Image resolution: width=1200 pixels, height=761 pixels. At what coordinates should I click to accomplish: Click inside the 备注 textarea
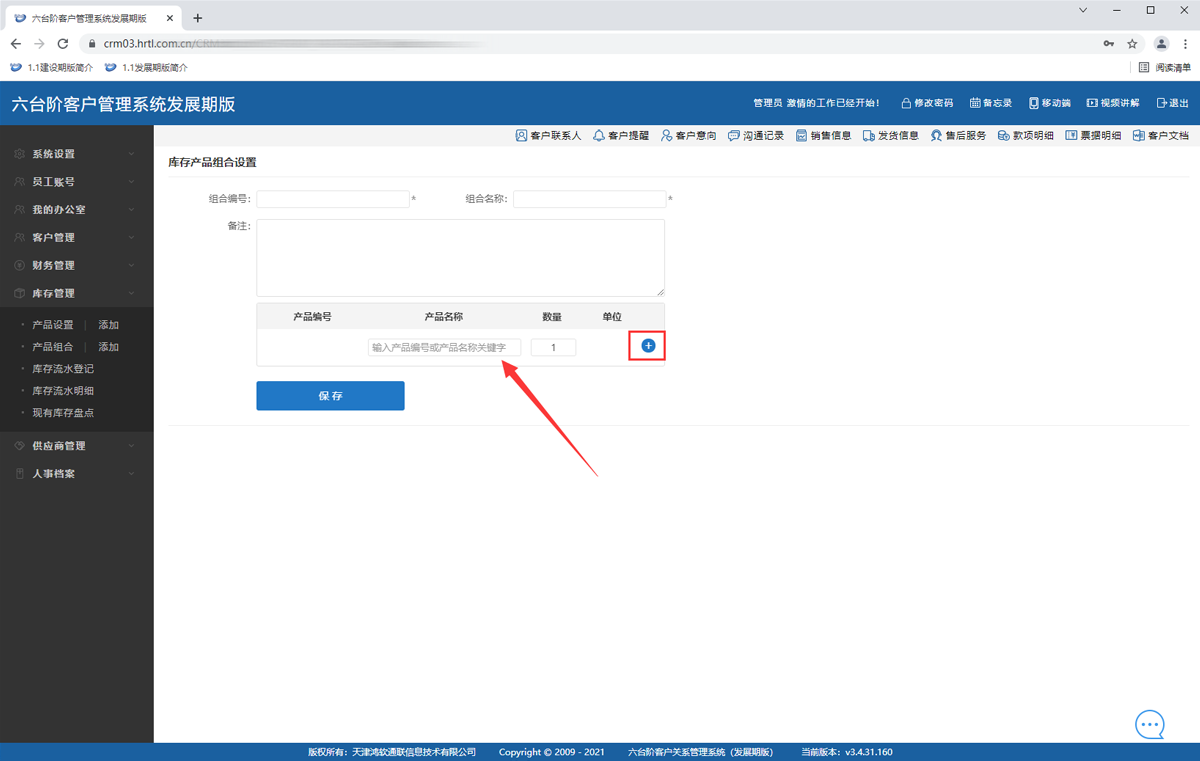pos(461,258)
